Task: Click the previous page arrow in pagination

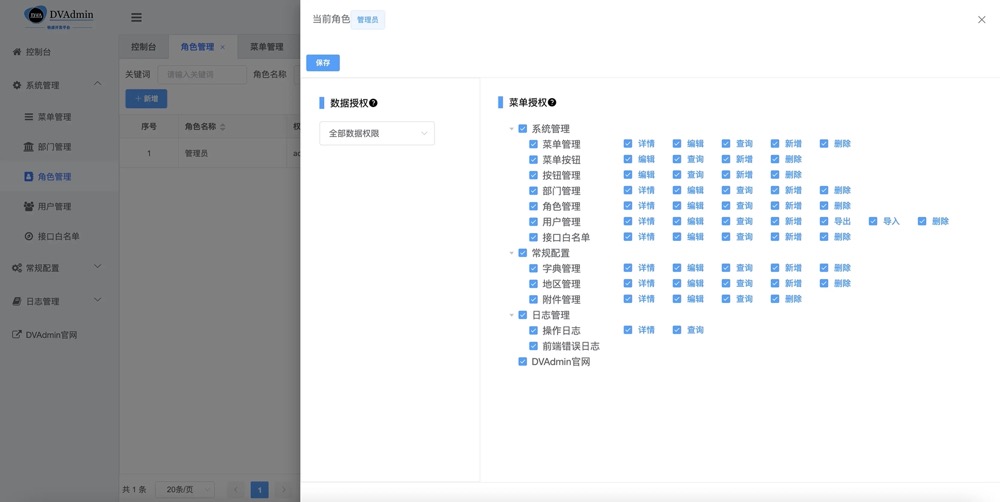Action: (236, 490)
